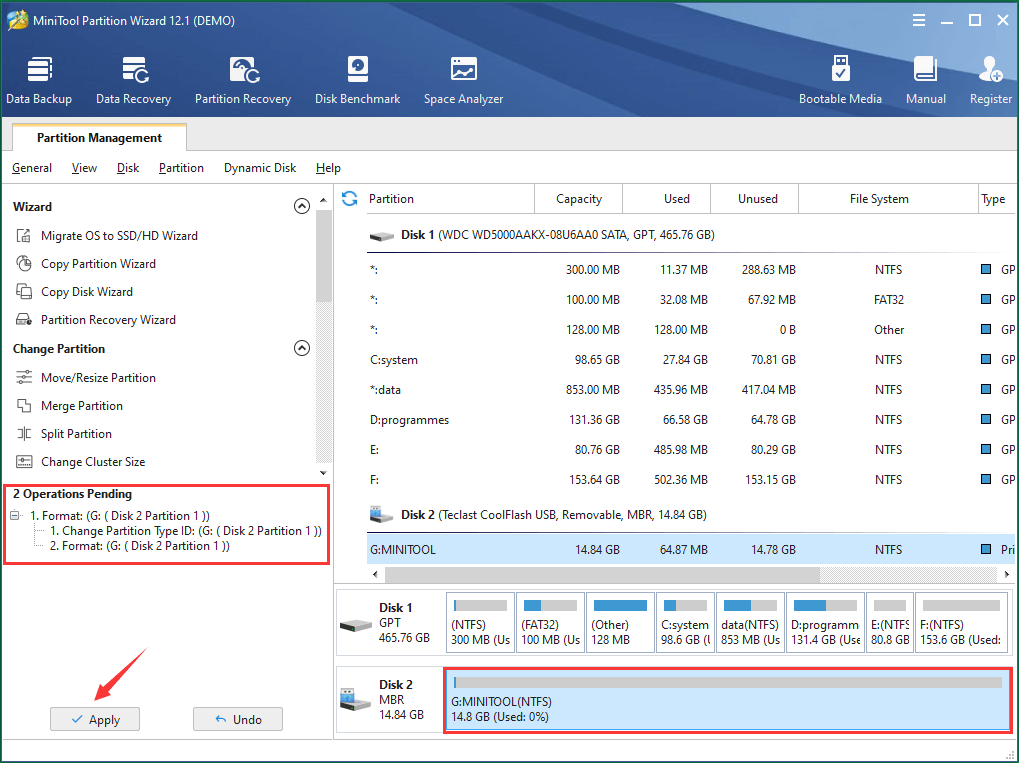Collapse the Wizard section
1019x763 pixels.
click(x=302, y=206)
